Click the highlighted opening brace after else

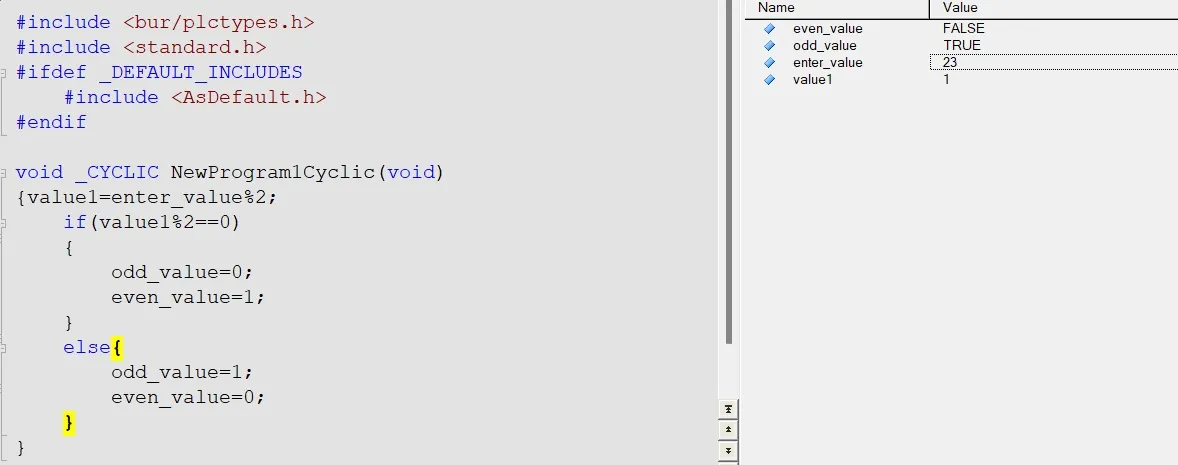coord(117,349)
